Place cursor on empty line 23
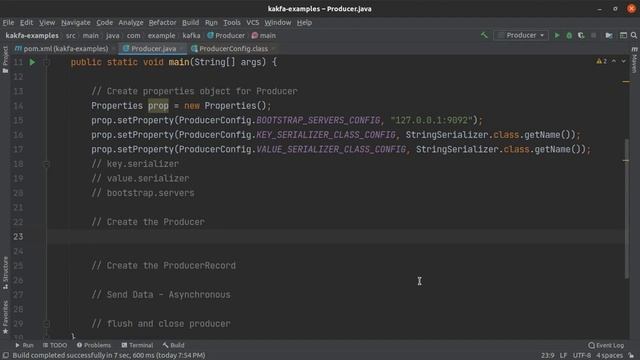Screen dimensions: 640x360 pyautogui.click(x=335, y=236)
